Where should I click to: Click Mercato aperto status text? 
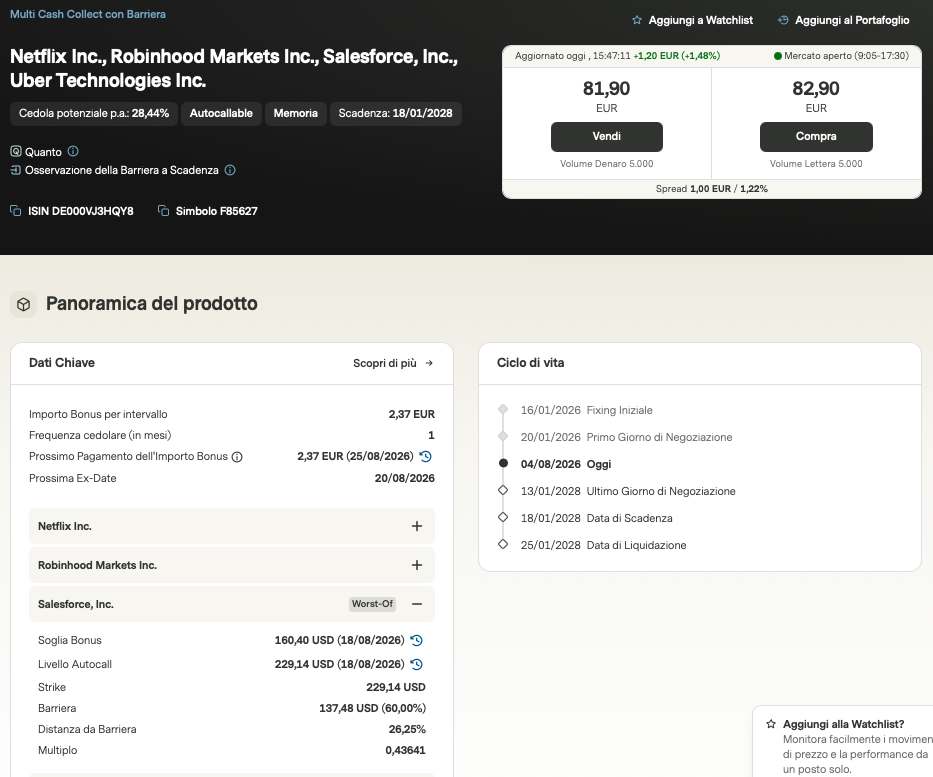[x=846, y=56]
